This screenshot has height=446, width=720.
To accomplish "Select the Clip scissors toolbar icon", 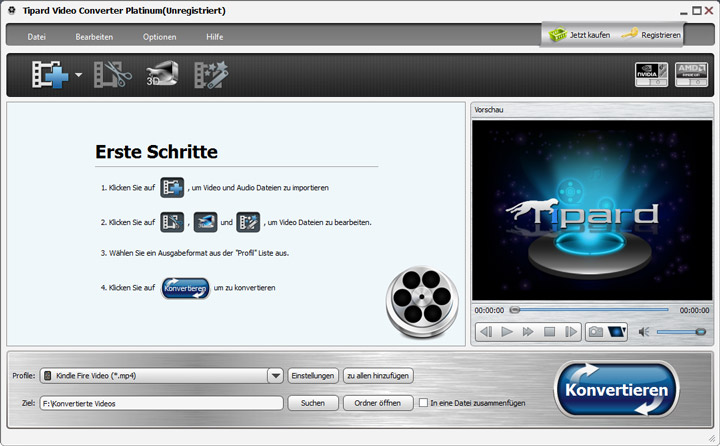I will click(112, 74).
